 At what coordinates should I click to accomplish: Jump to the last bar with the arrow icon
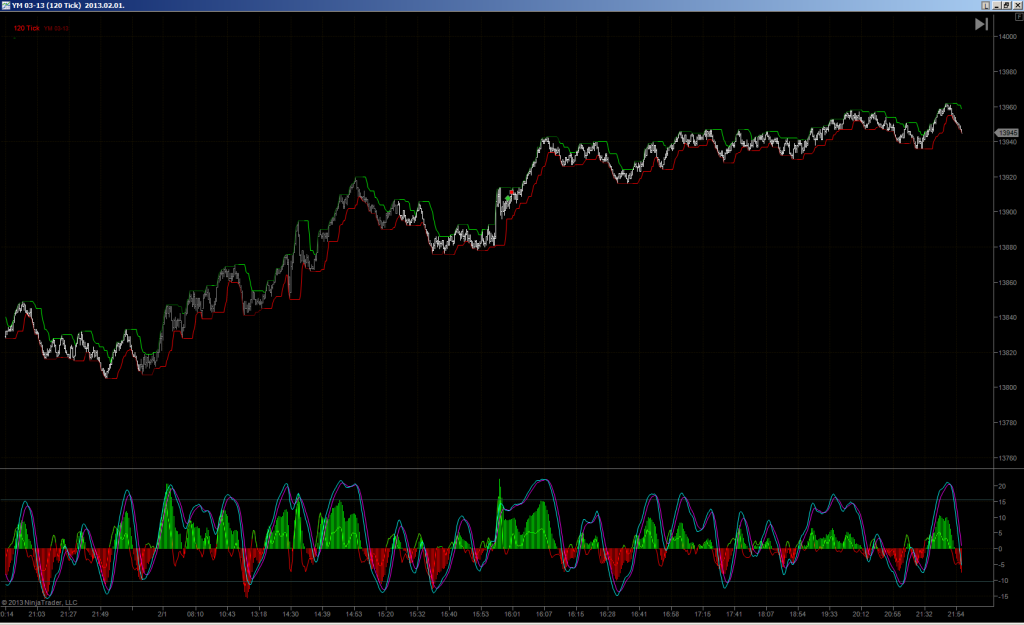(981, 24)
